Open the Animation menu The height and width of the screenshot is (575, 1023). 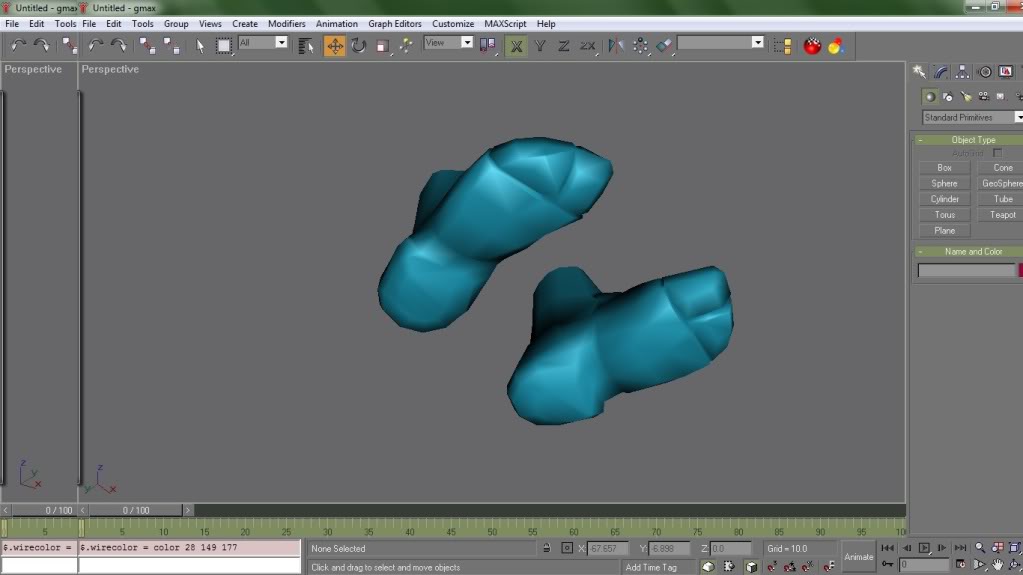[x=337, y=23]
